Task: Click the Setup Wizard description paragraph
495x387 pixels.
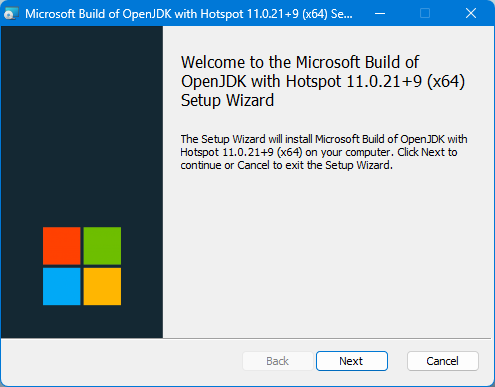Action: click(323, 152)
